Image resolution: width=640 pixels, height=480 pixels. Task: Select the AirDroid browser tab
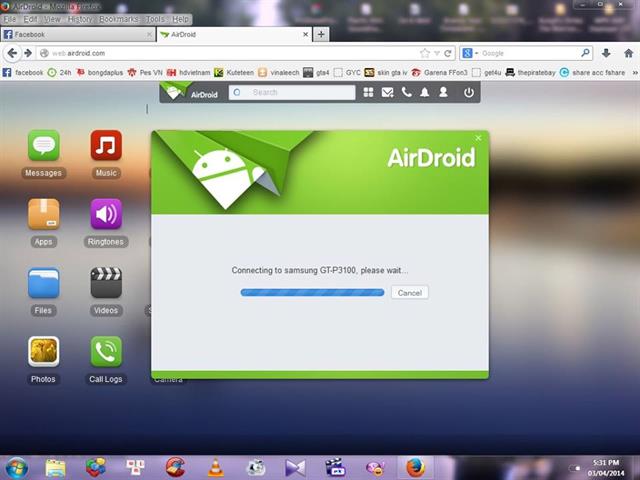pos(233,35)
